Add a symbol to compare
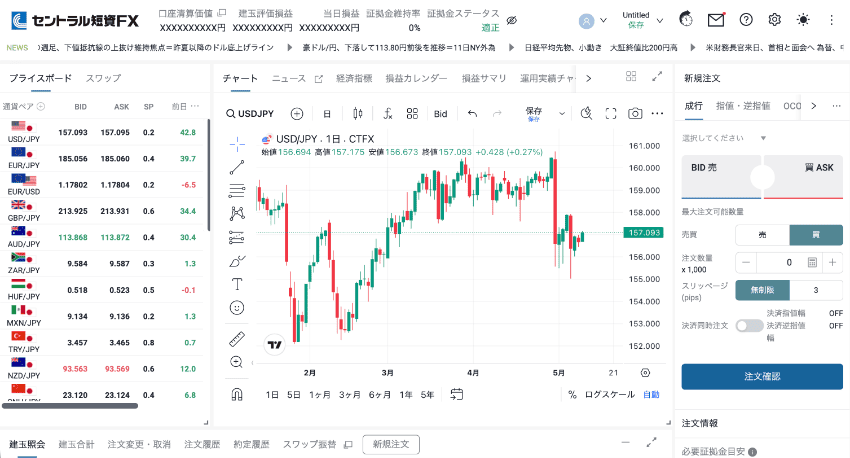This screenshot has width=850, height=458. (x=297, y=114)
